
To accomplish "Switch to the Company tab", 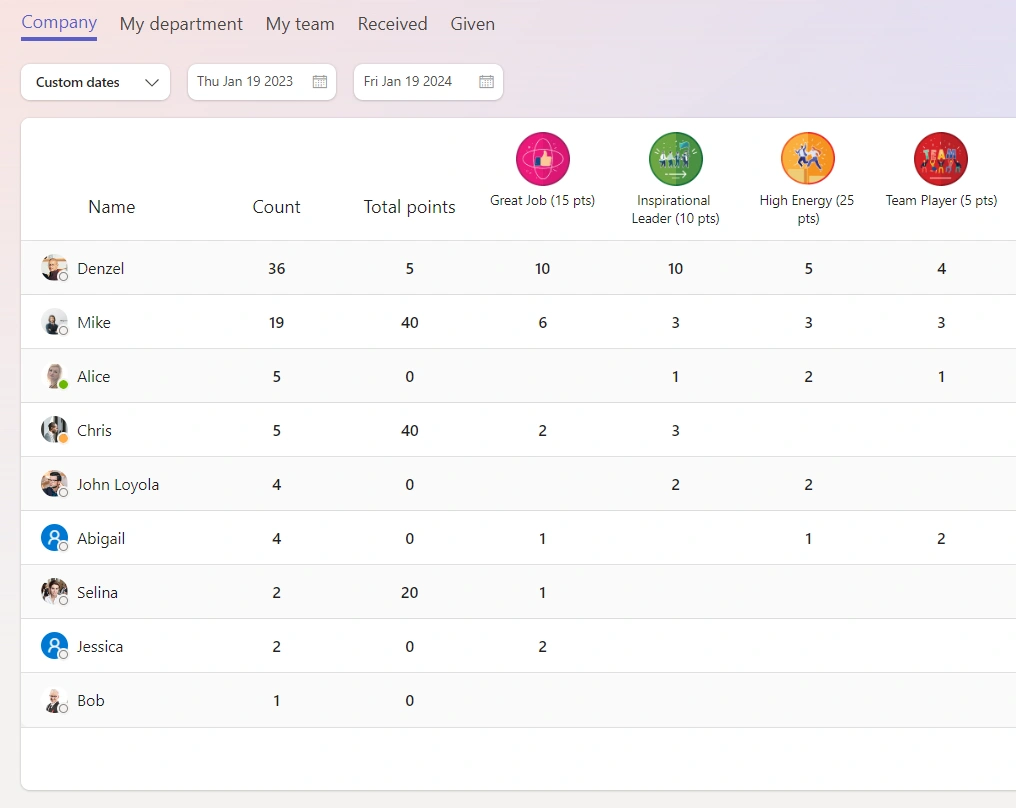I will tap(59, 23).
